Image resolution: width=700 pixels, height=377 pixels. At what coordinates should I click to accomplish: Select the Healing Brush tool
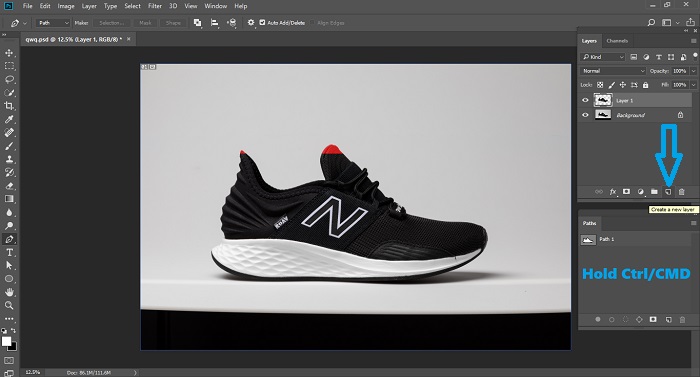point(9,133)
